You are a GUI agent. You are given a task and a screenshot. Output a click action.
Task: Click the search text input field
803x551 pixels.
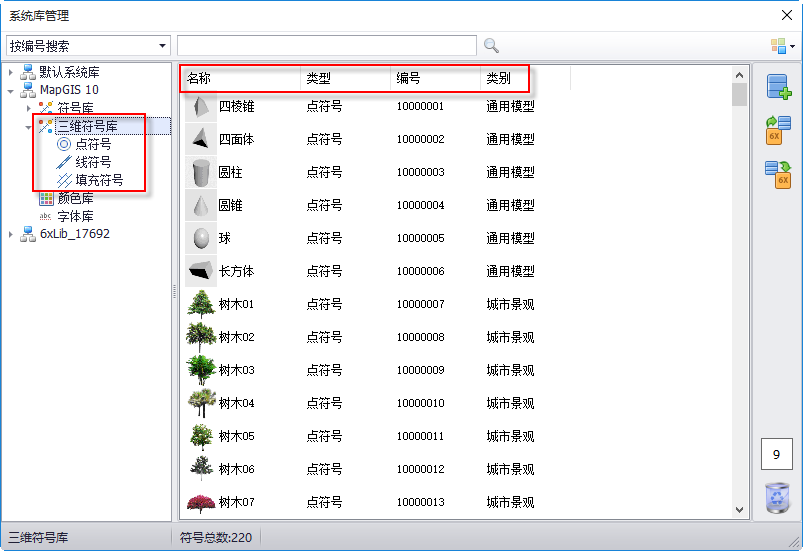326,45
